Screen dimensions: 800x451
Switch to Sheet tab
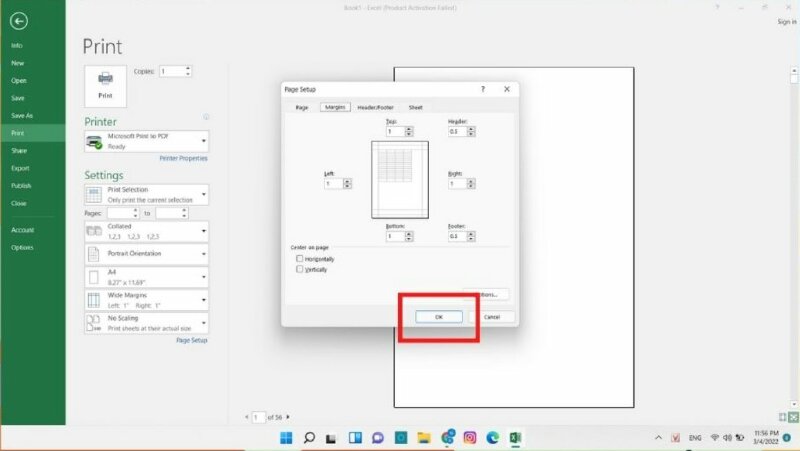pyautogui.click(x=415, y=108)
